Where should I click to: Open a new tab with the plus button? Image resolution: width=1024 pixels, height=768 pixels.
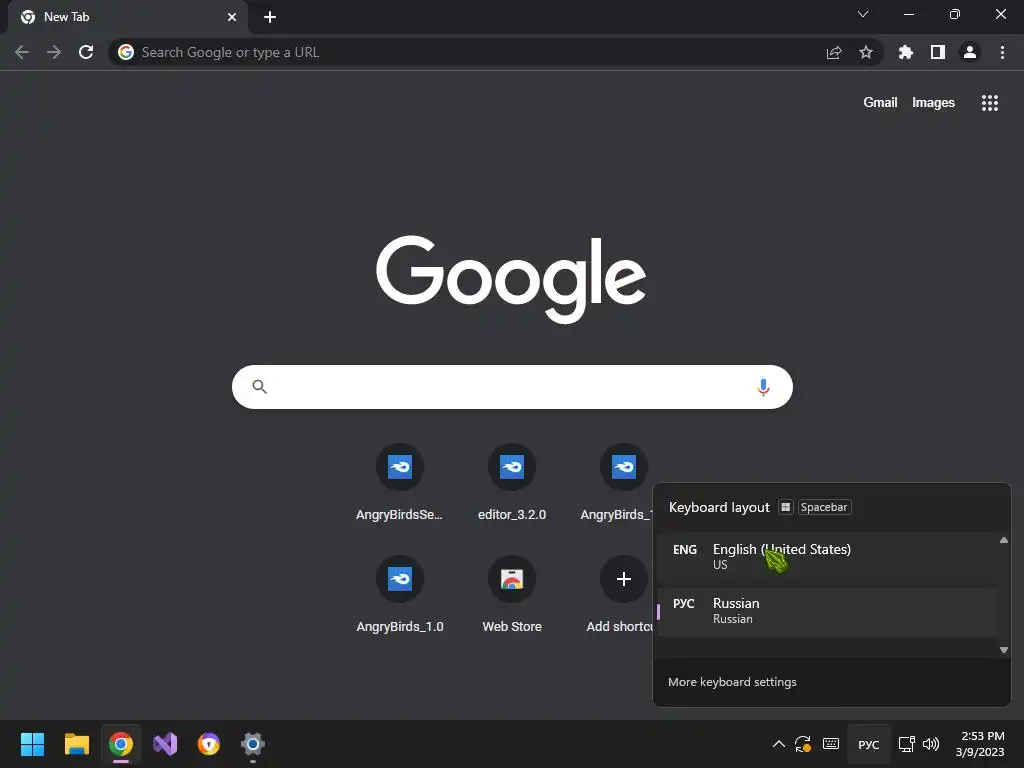coord(270,17)
